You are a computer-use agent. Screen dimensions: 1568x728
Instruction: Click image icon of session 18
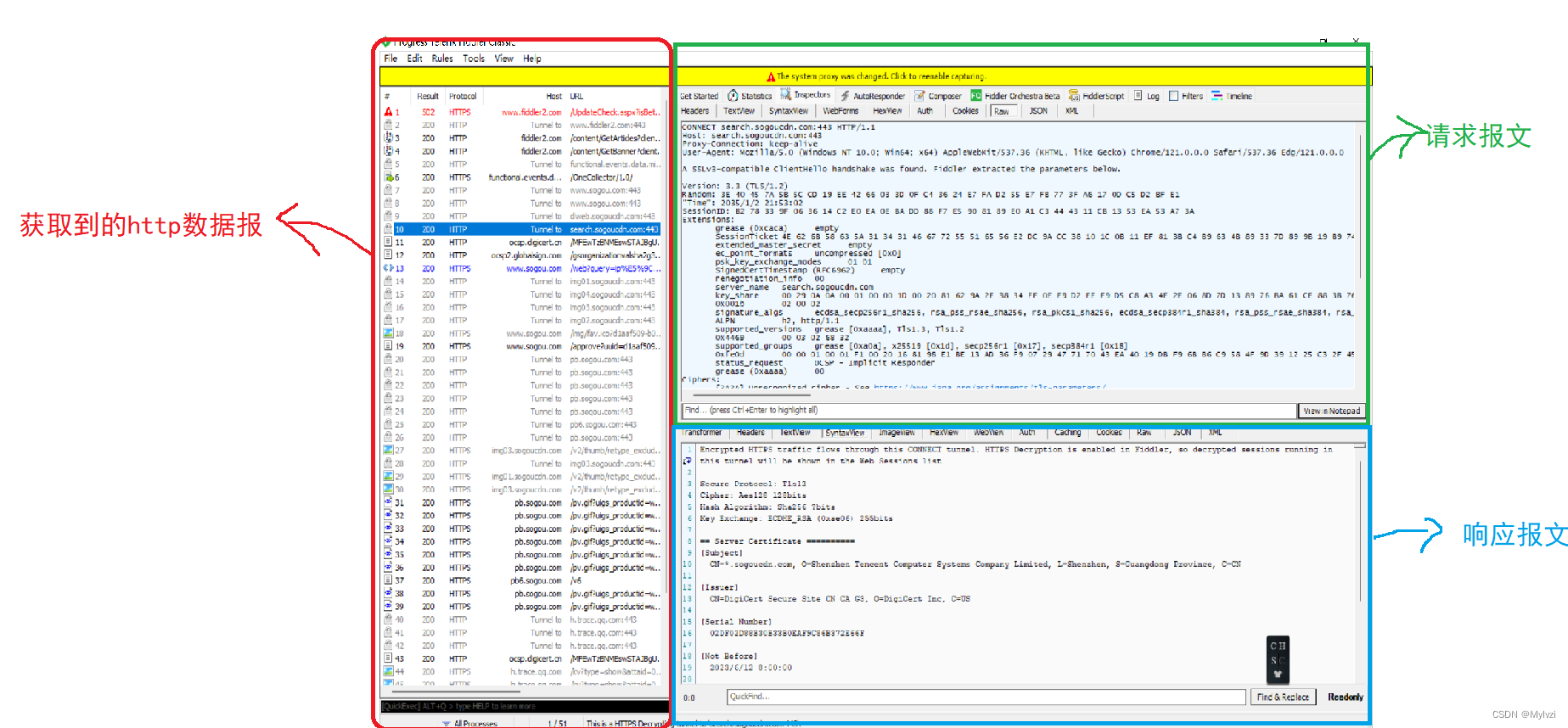[x=389, y=333]
